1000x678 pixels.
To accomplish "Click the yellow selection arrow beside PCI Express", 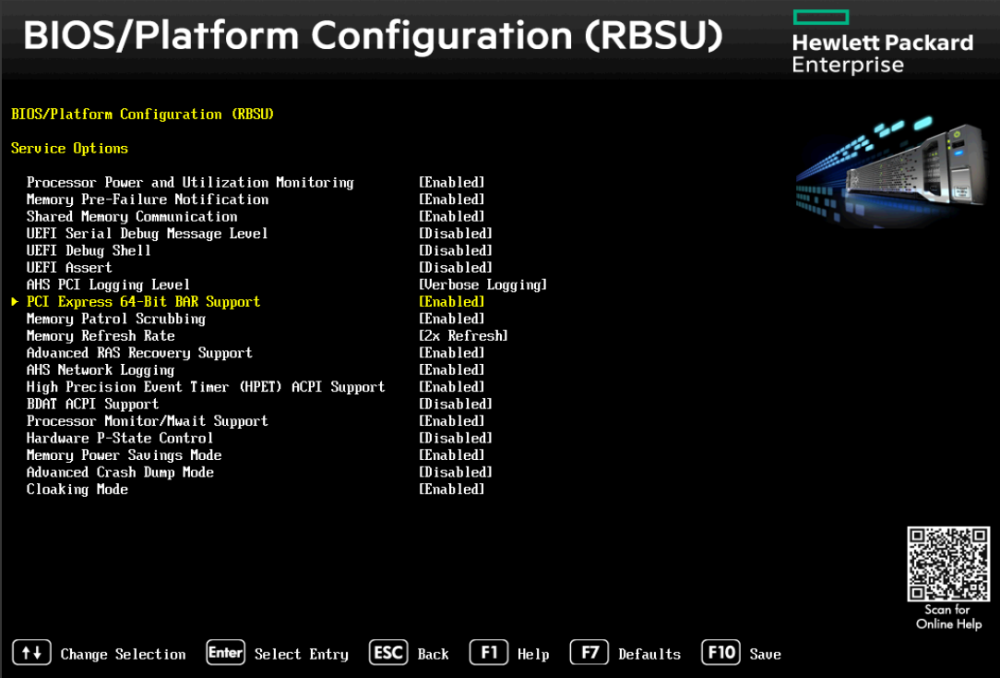I will (15, 302).
